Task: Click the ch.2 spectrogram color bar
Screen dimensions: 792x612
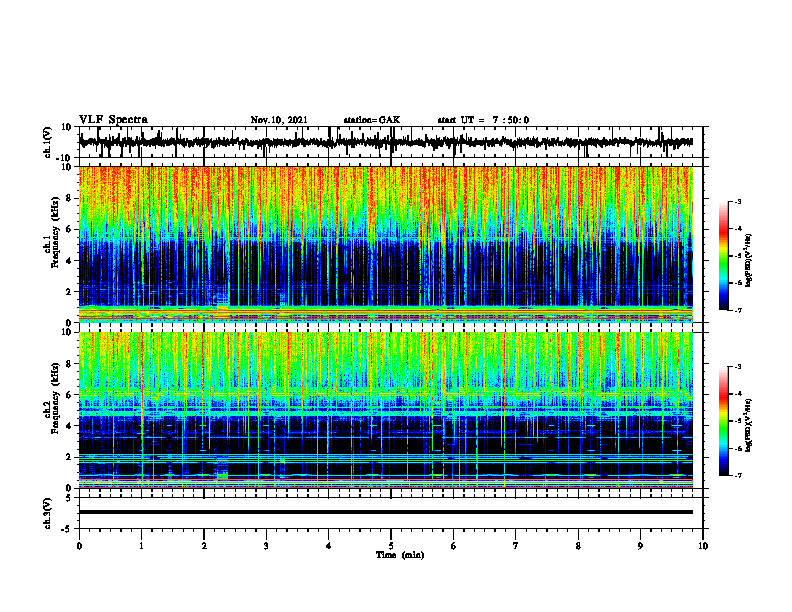Action: coord(723,421)
